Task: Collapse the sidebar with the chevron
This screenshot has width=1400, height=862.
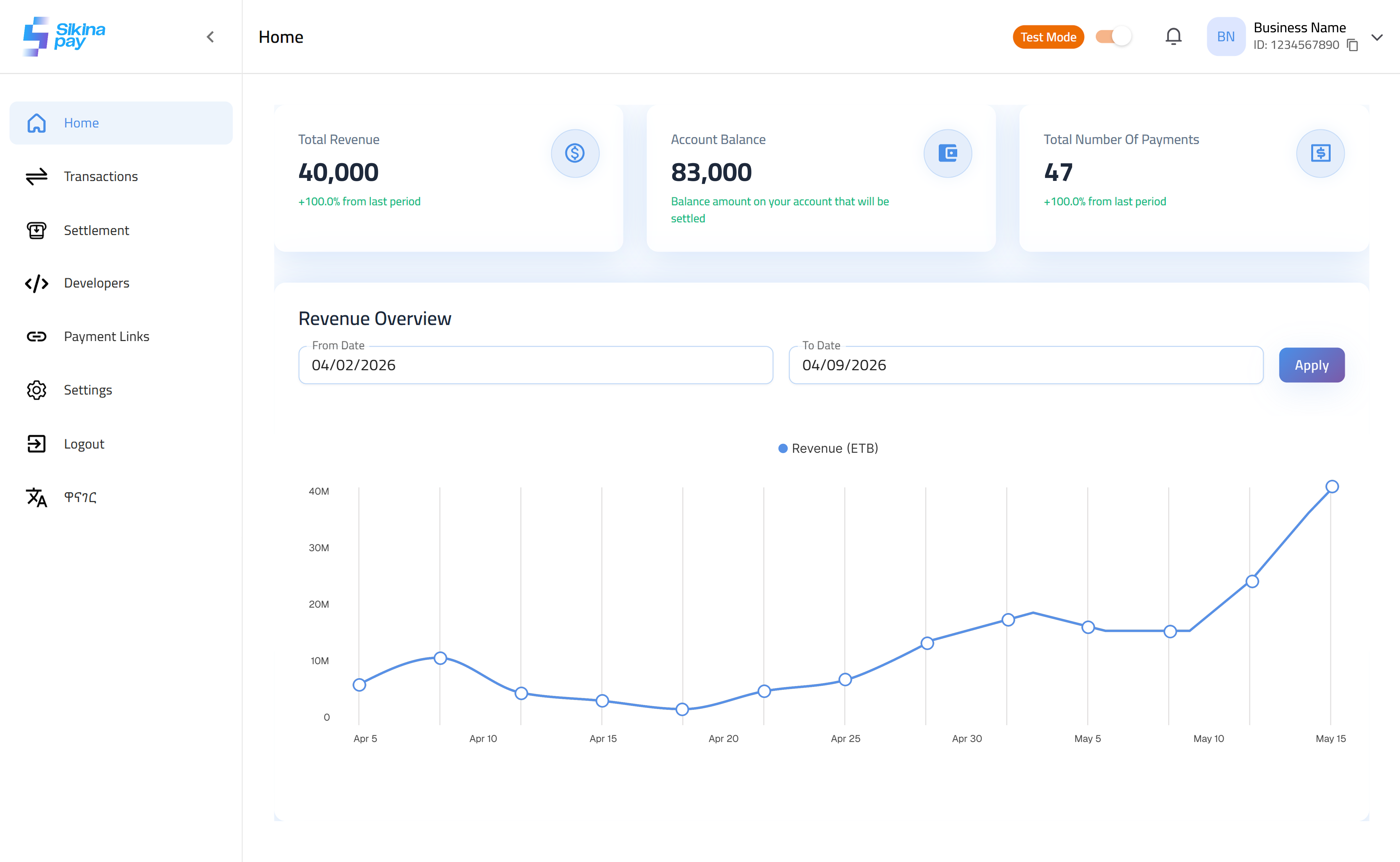Action: coord(210,37)
